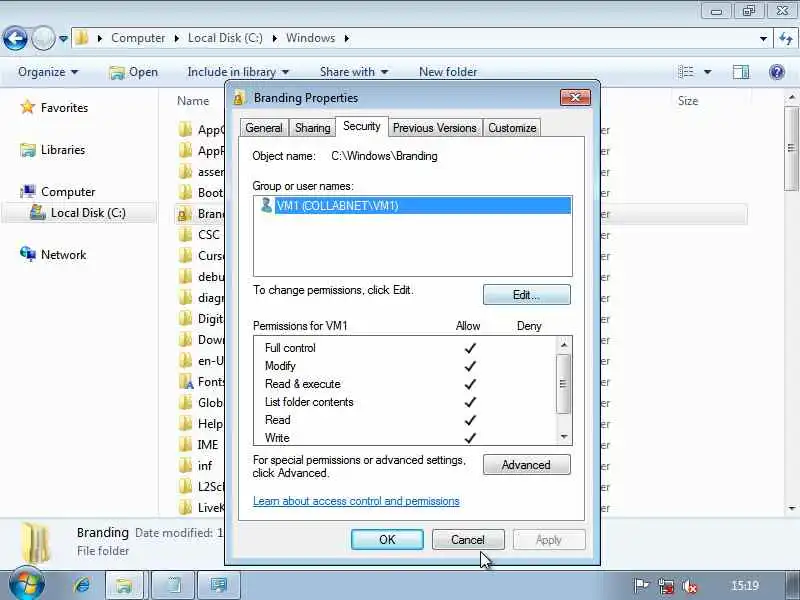Image resolution: width=800 pixels, height=600 pixels.
Task: Select the Boot folder icon in the list
Action: point(186,192)
